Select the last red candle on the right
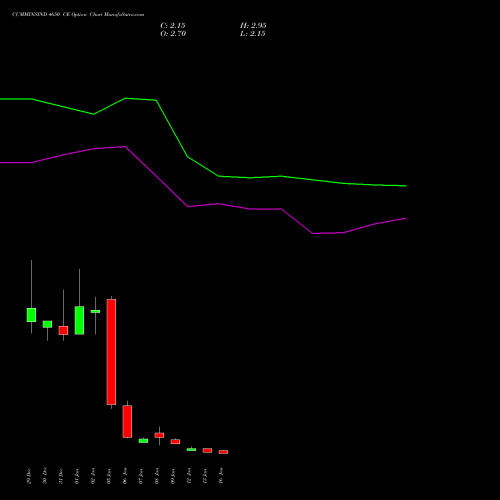 [x=223, y=452]
